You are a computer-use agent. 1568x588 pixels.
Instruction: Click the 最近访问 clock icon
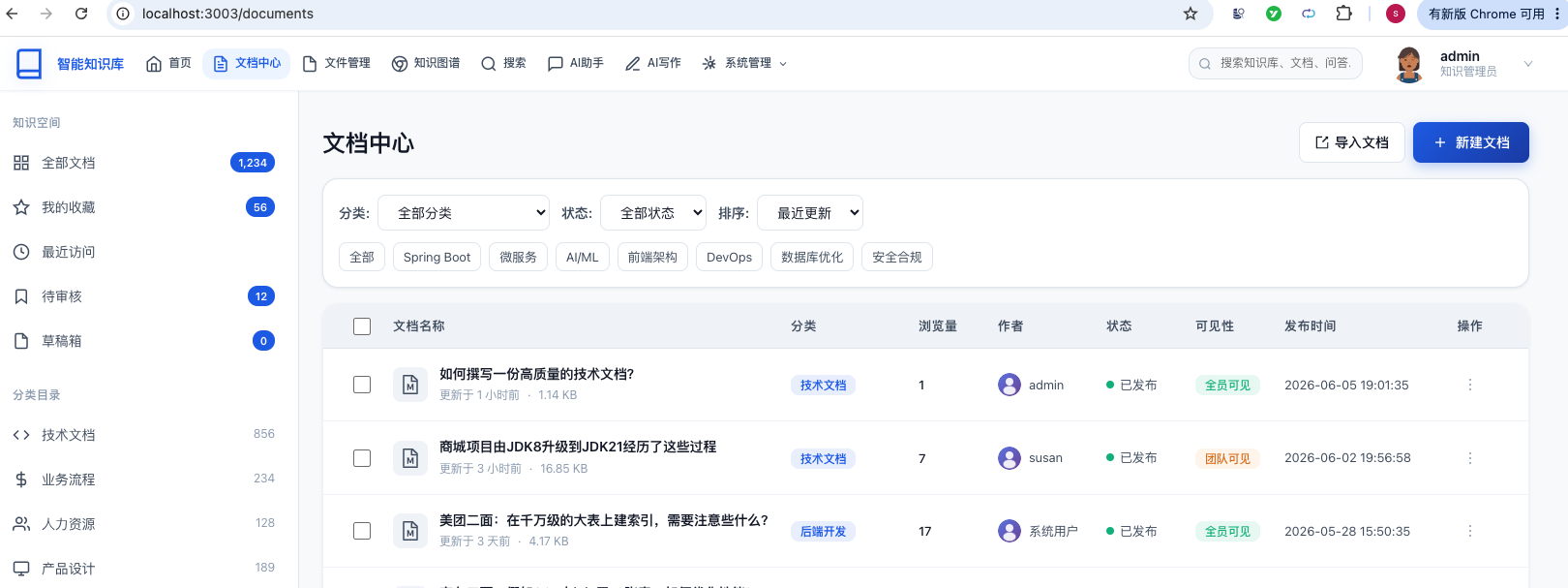(21, 252)
